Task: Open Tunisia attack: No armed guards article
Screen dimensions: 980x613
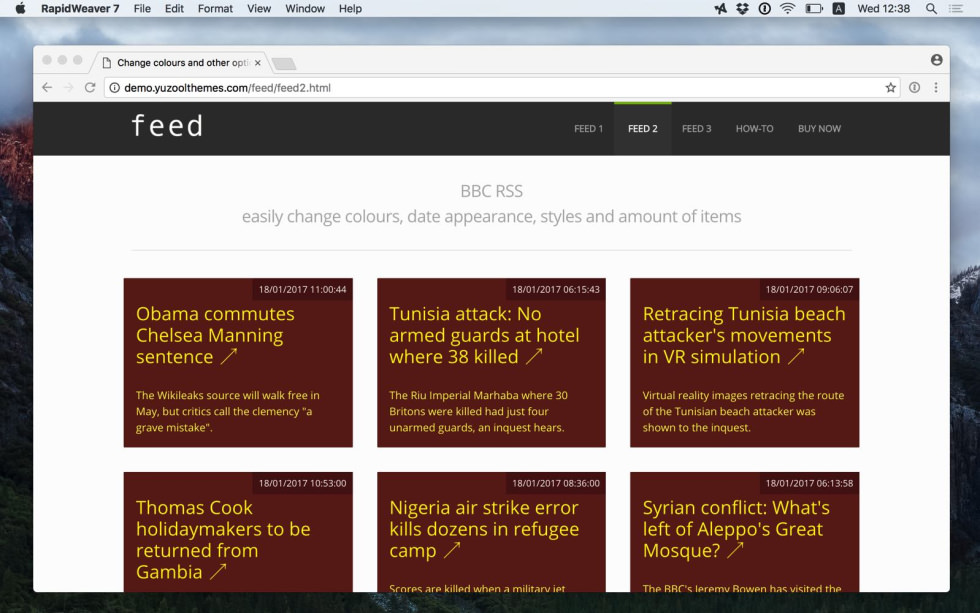Action: tap(484, 335)
